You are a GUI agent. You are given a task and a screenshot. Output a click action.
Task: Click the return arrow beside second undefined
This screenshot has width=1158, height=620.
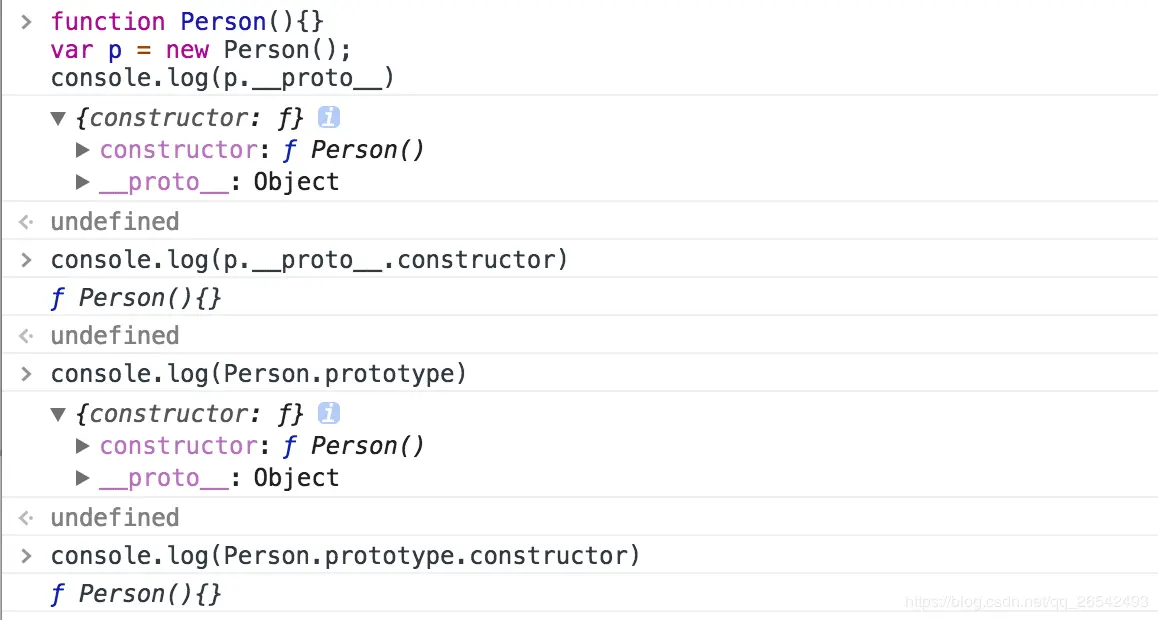(27, 336)
